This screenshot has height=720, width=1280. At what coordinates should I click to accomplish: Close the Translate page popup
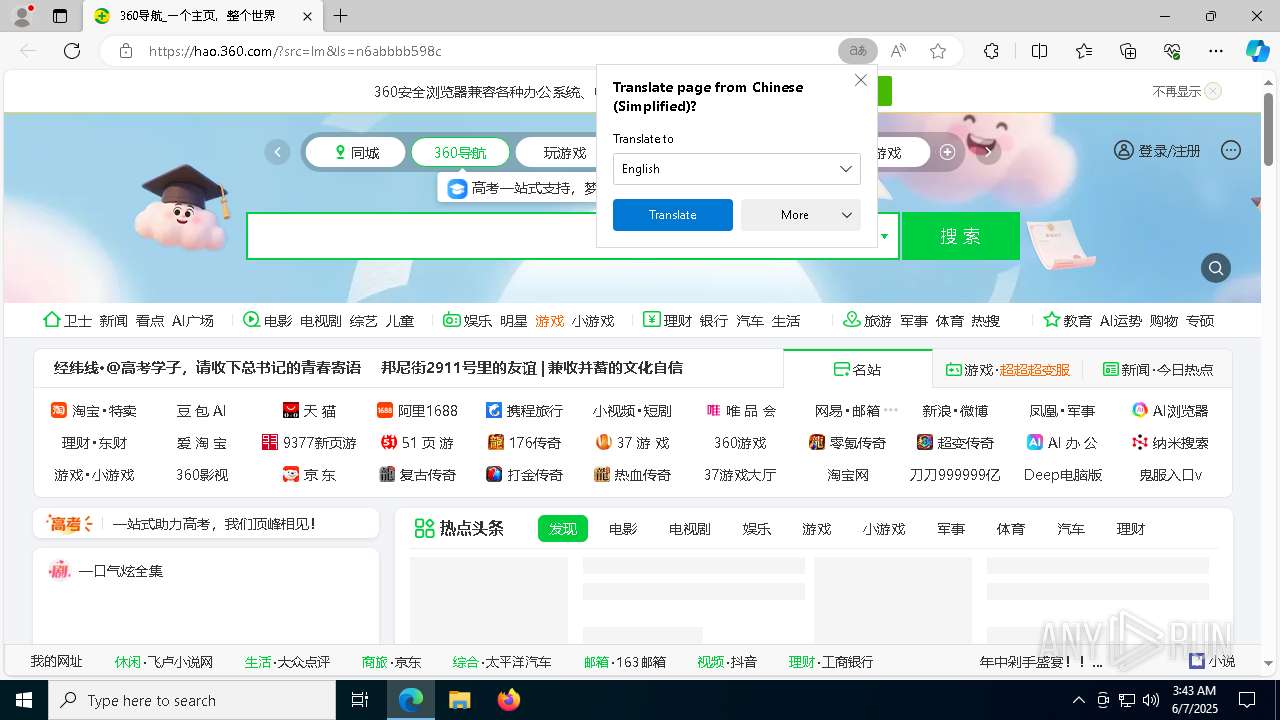pos(860,80)
